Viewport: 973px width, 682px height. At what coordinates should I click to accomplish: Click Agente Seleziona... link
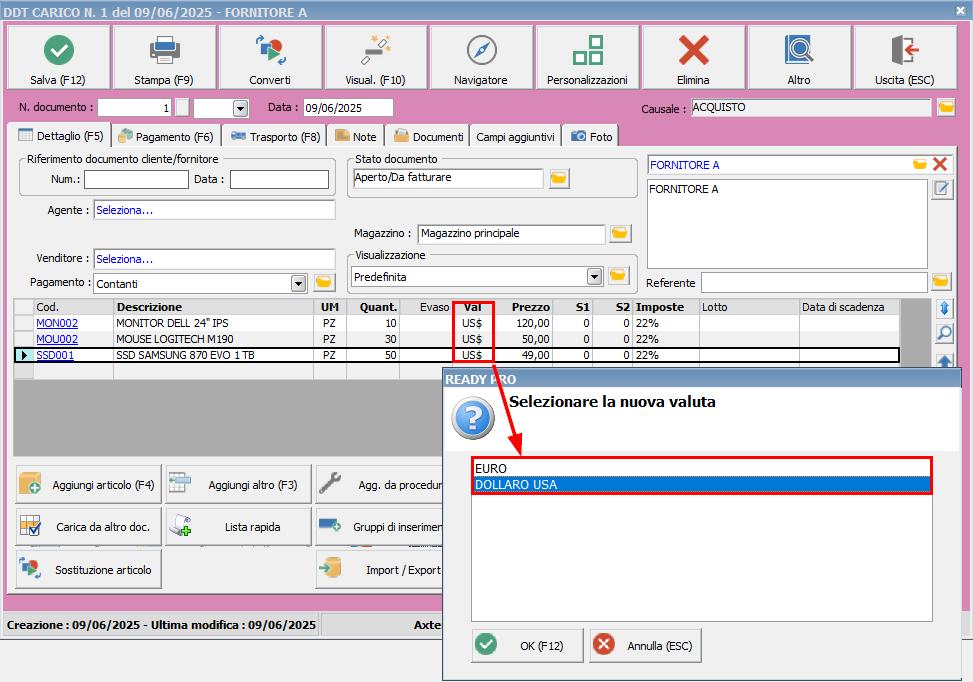tap(124, 210)
